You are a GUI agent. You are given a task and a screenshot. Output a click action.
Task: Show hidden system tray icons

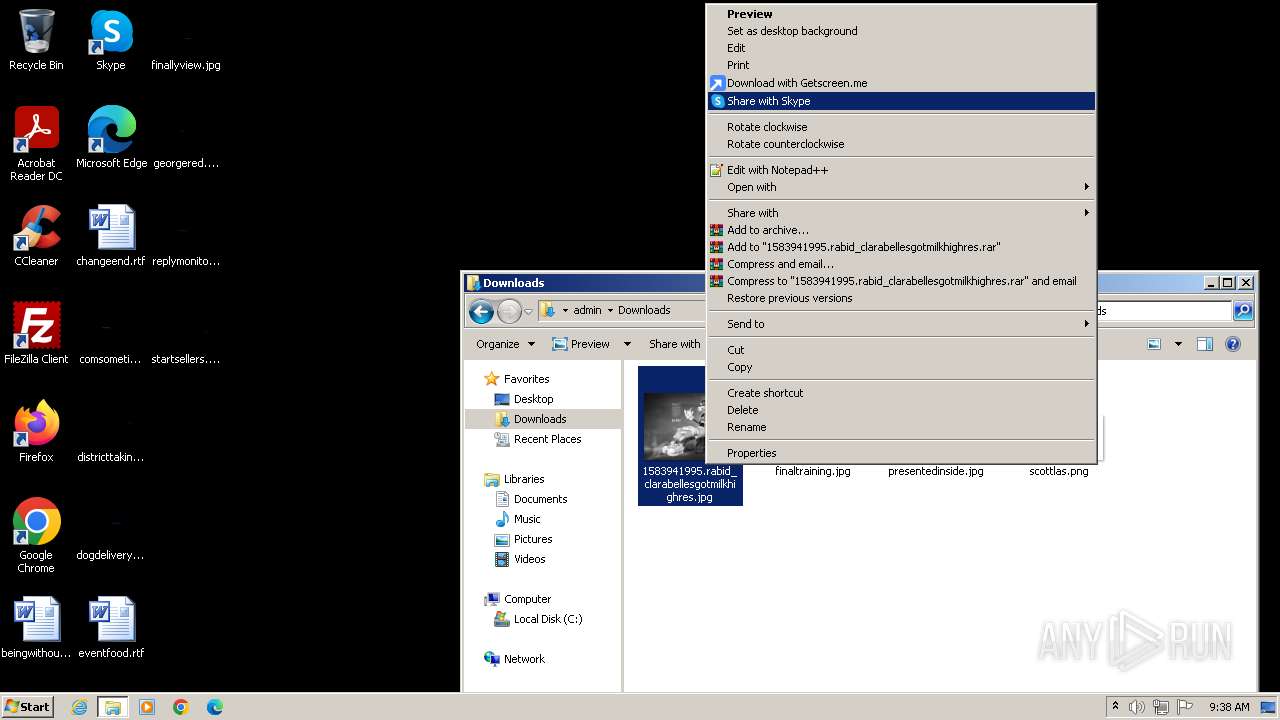pyautogui.click(x=1115, y=707)
